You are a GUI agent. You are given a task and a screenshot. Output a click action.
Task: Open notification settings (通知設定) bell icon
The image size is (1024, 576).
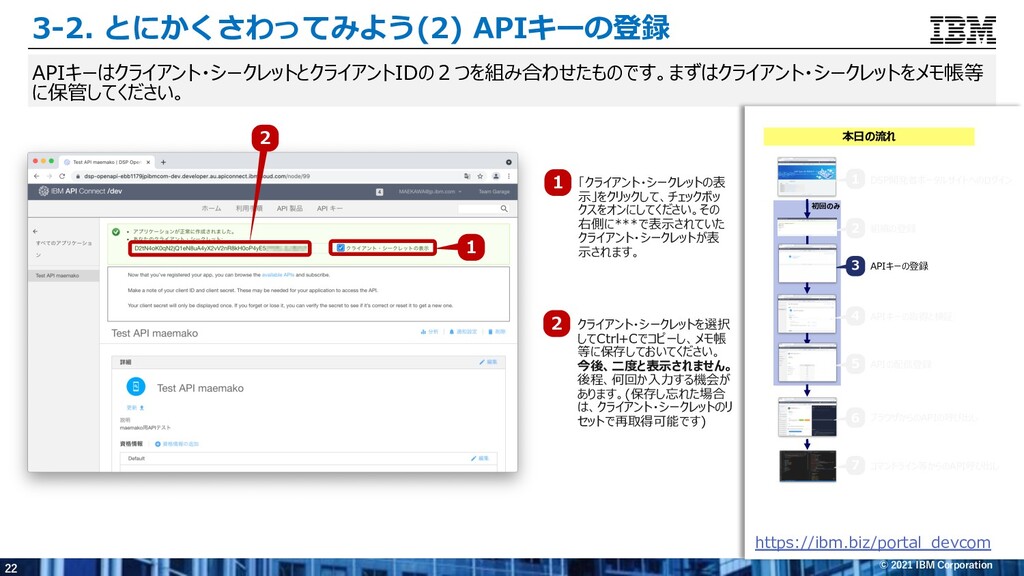pyautogui.click(x=451, y=332)
